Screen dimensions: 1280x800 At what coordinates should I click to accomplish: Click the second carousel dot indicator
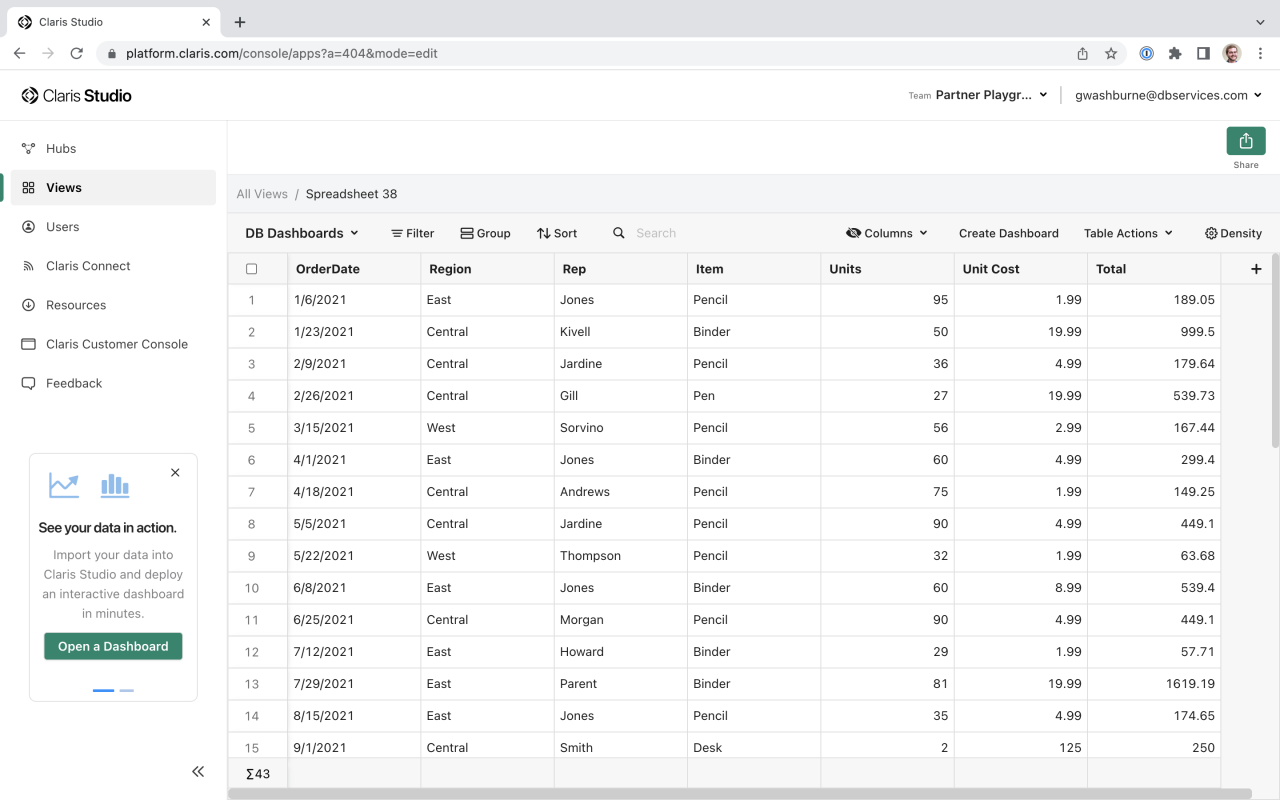126,690
